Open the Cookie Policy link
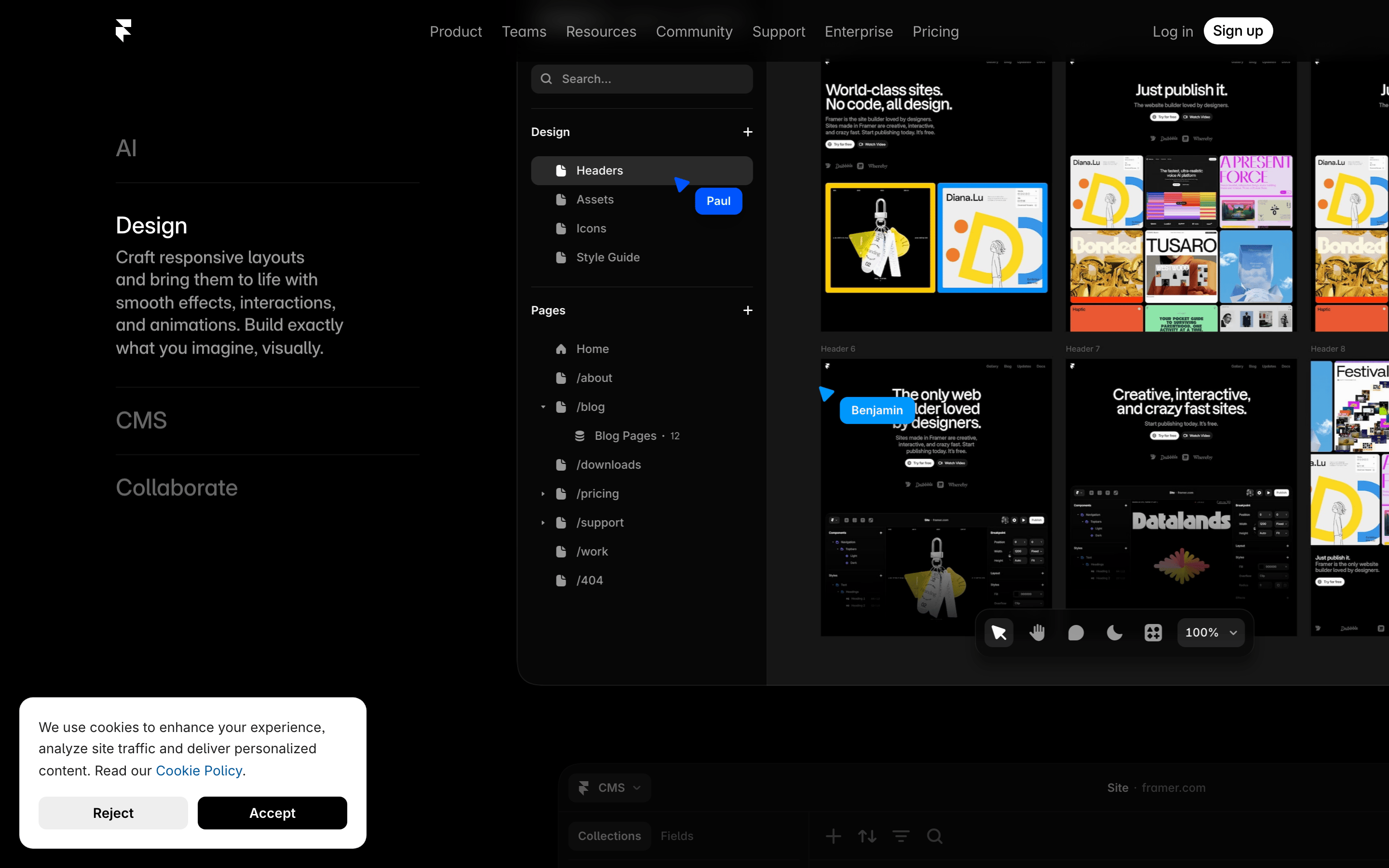The width and height of the screenshot is (1389, 868). (199, 771)
